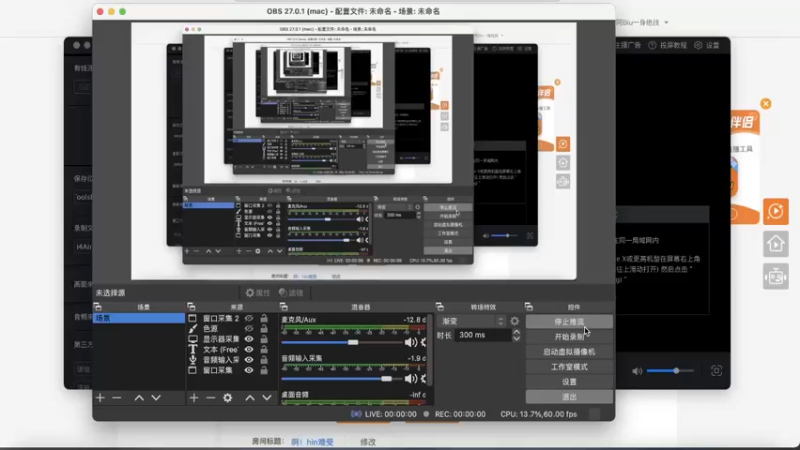This screenshot has width=800, height=450.
Task: Hide the 文本 (Free source via eye icon
Action: click(249, 349)
